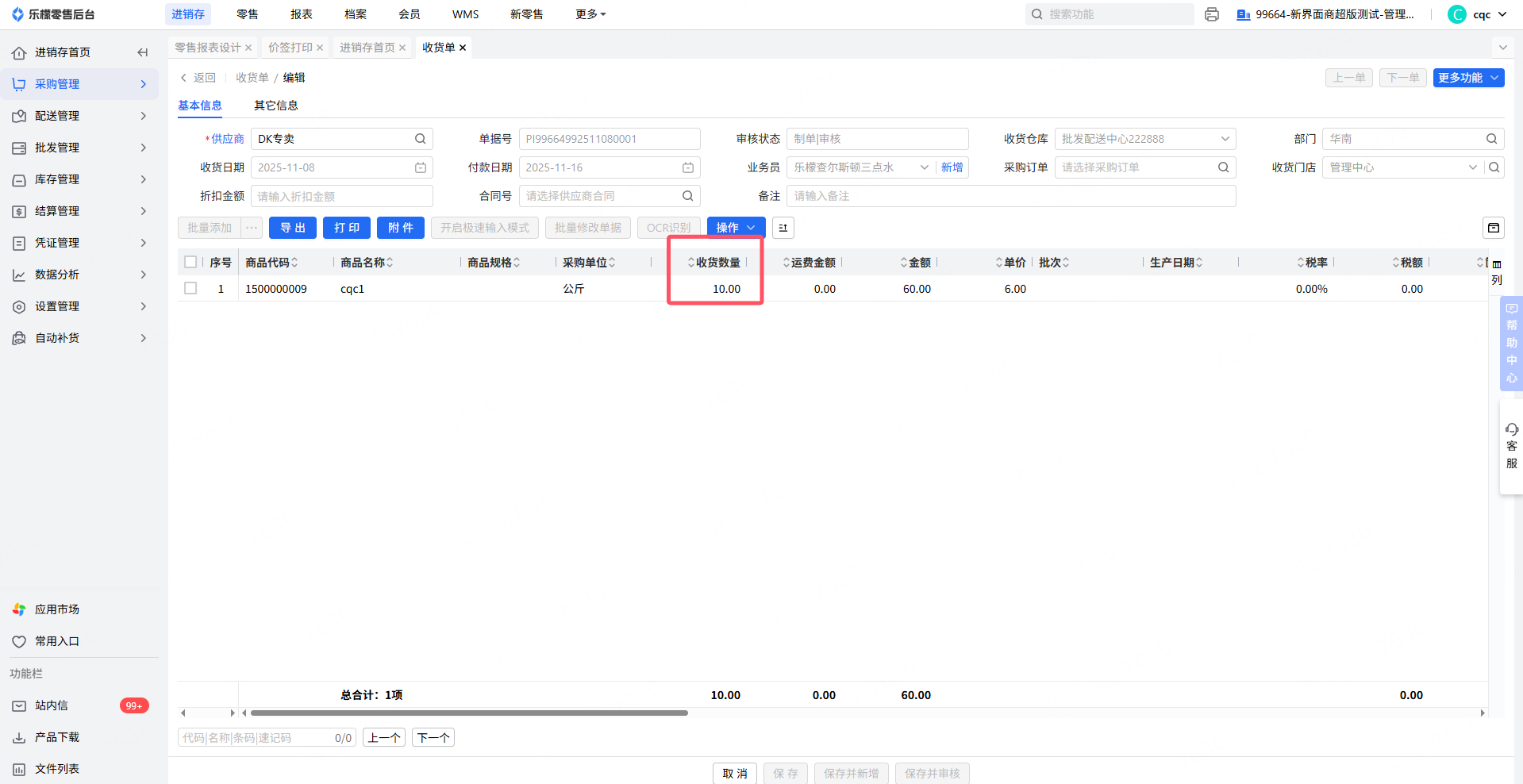
Task: Collapse the sidebar with the arrow icon
Action: 143,52
